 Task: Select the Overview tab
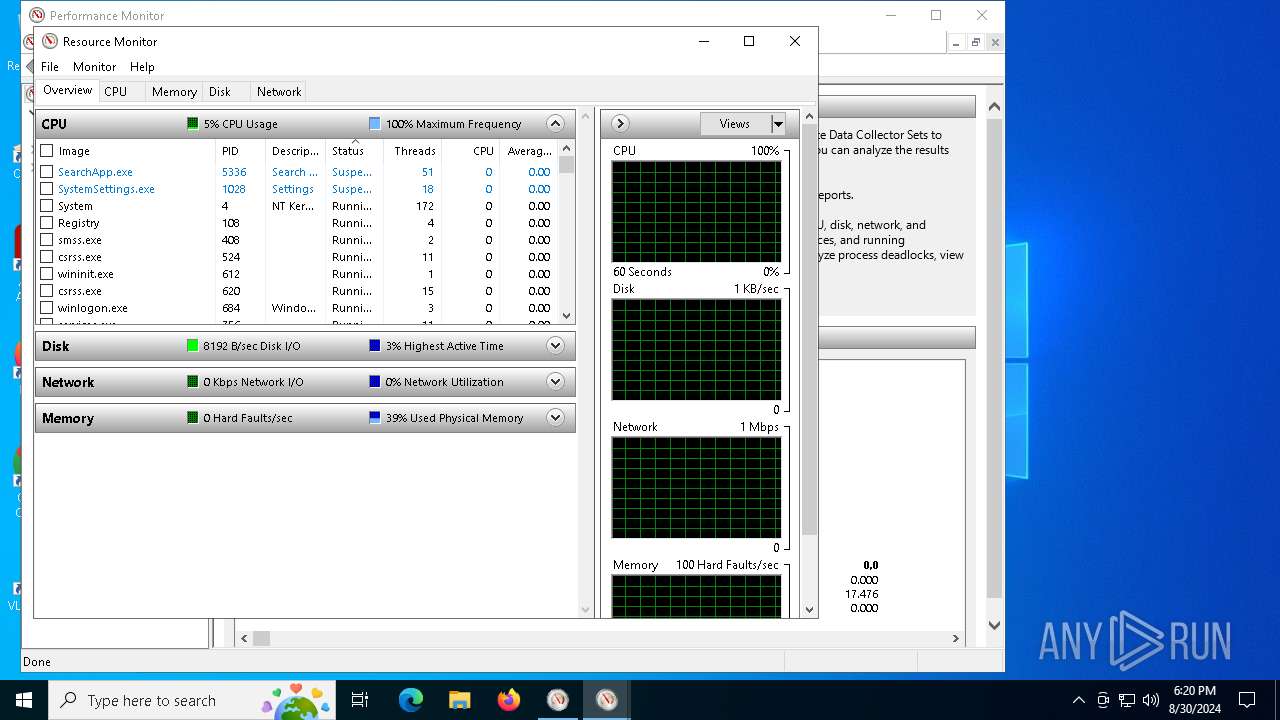[x=68, y=90]
